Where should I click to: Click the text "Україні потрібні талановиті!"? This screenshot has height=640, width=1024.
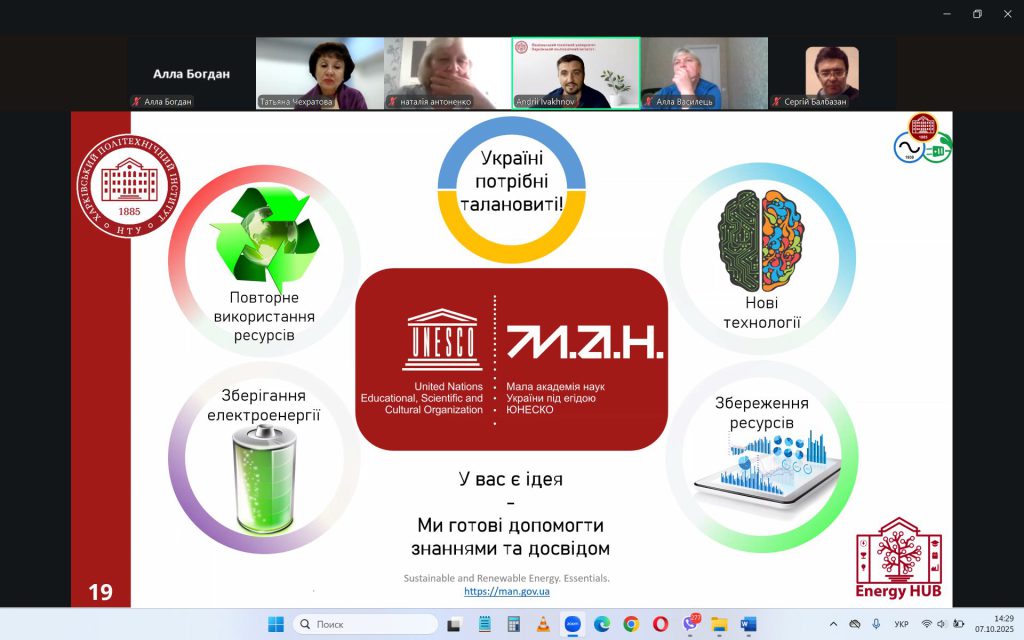tap(511, 181)
